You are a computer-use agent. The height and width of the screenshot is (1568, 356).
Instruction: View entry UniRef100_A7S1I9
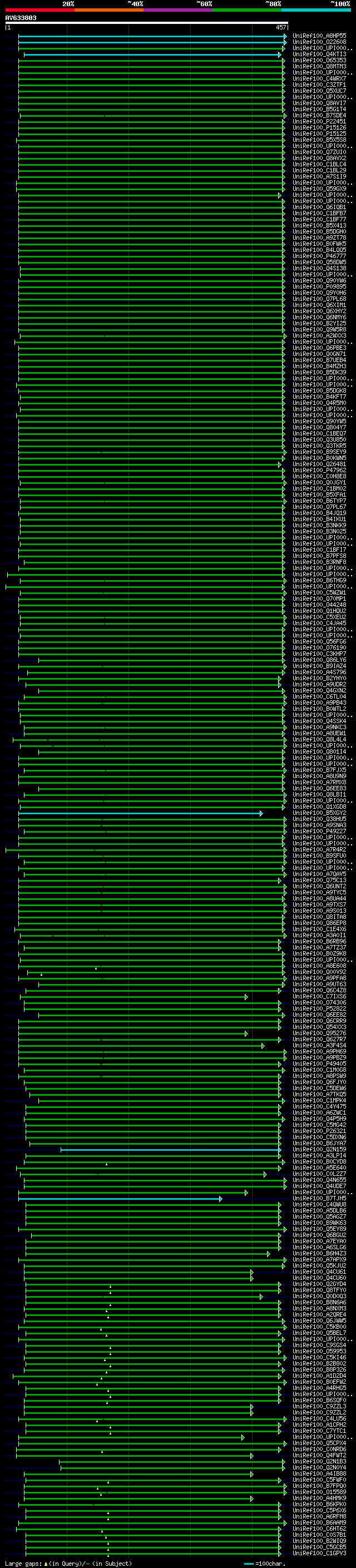319,176
